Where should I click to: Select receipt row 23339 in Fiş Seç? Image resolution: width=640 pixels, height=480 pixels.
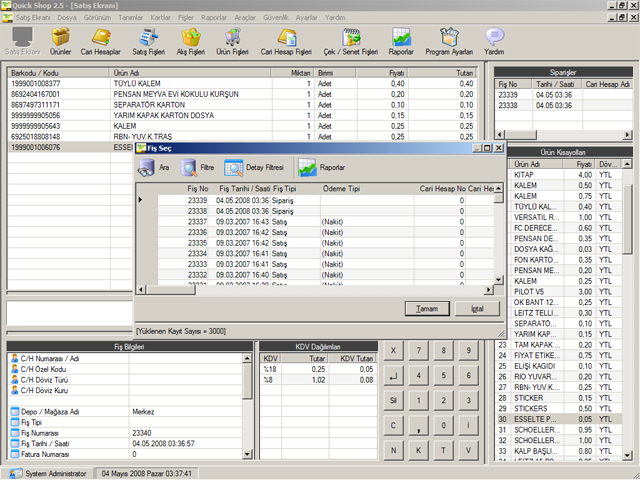[x=325, y=200]
